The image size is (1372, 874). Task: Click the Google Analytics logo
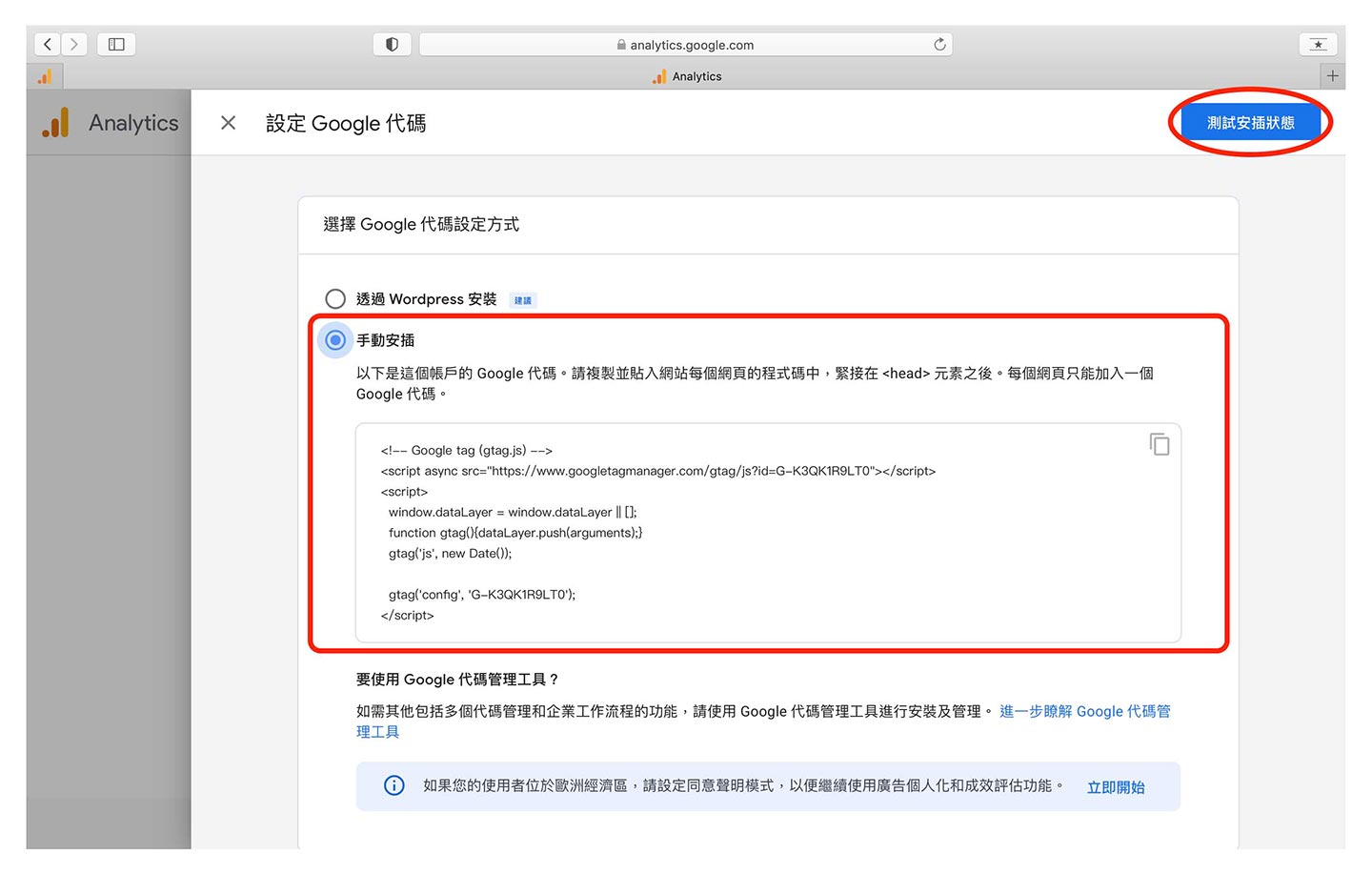(x=56, y=123)
